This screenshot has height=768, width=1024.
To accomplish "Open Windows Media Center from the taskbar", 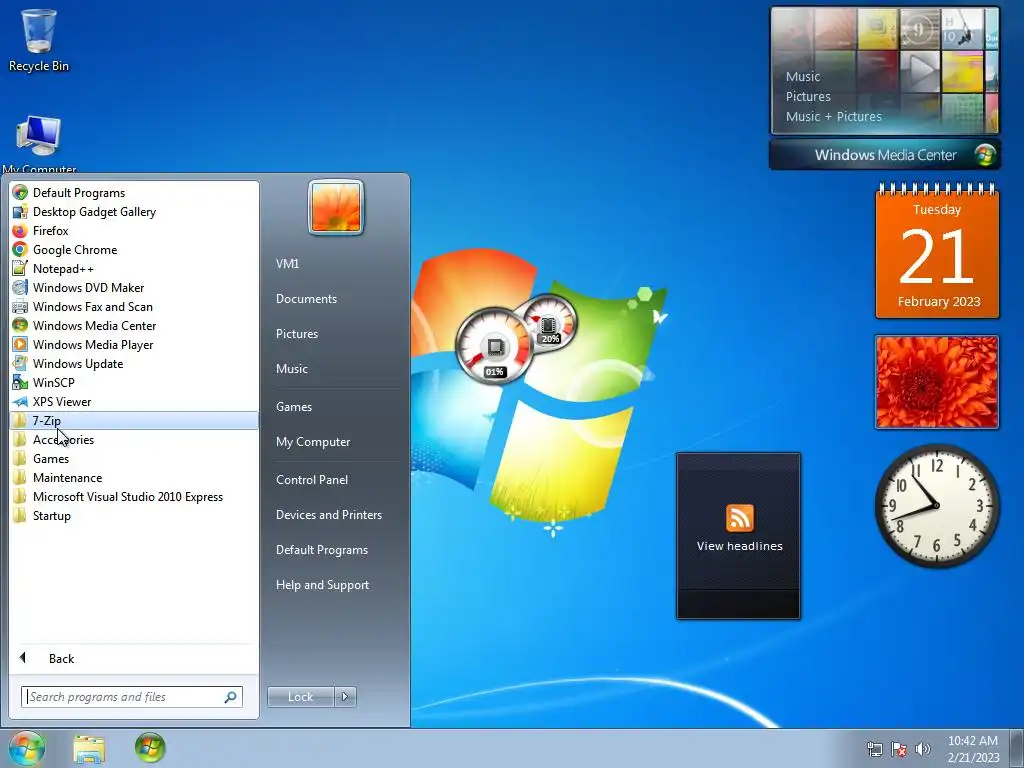I will pos(150,748).
